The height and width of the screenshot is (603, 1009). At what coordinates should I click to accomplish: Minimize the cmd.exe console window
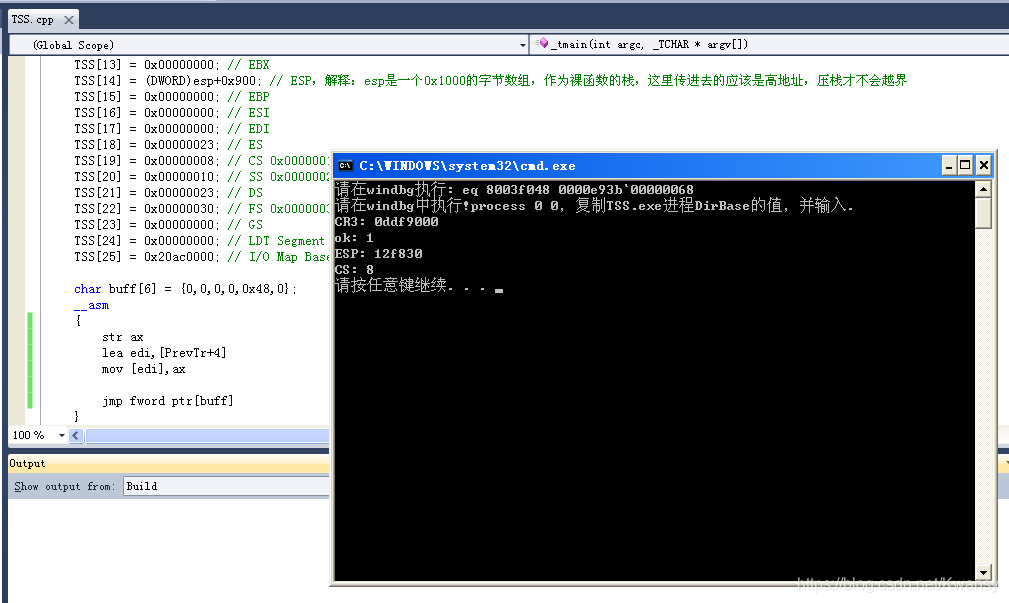click(x=949, y=165)
